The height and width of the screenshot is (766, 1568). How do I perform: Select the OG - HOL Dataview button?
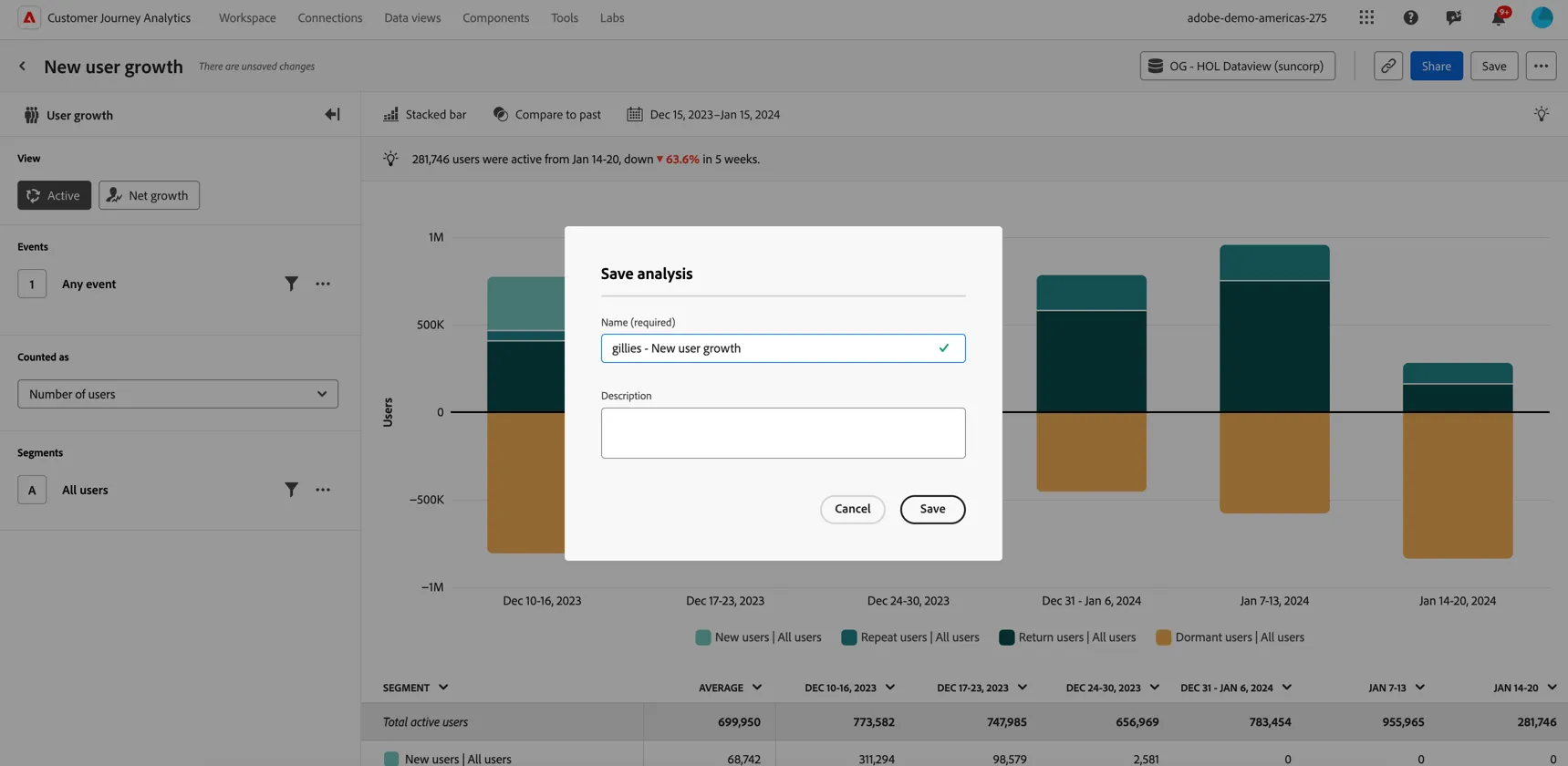(1237, 66)
